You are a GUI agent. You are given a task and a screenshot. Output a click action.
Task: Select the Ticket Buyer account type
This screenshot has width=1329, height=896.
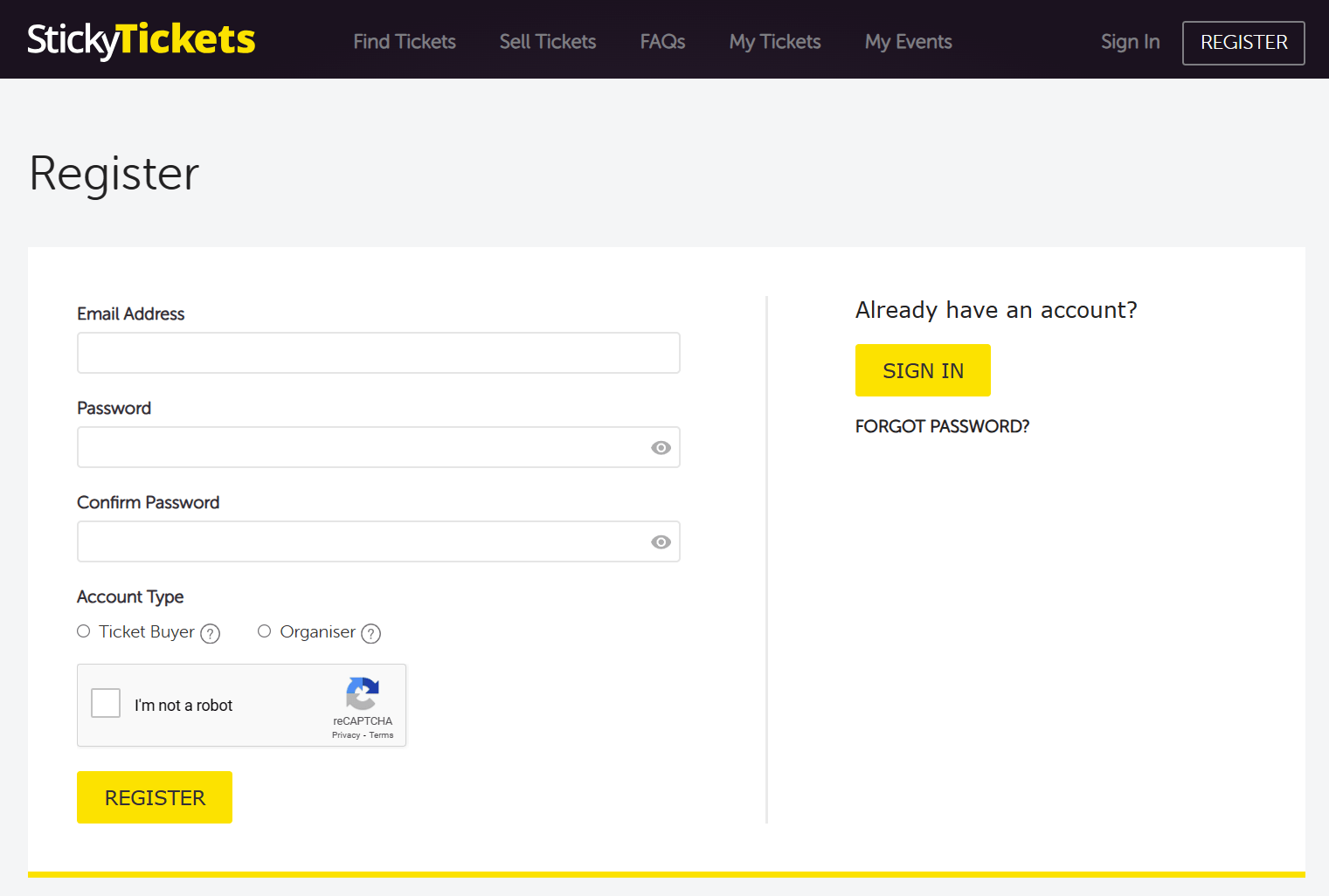(84, 631)
